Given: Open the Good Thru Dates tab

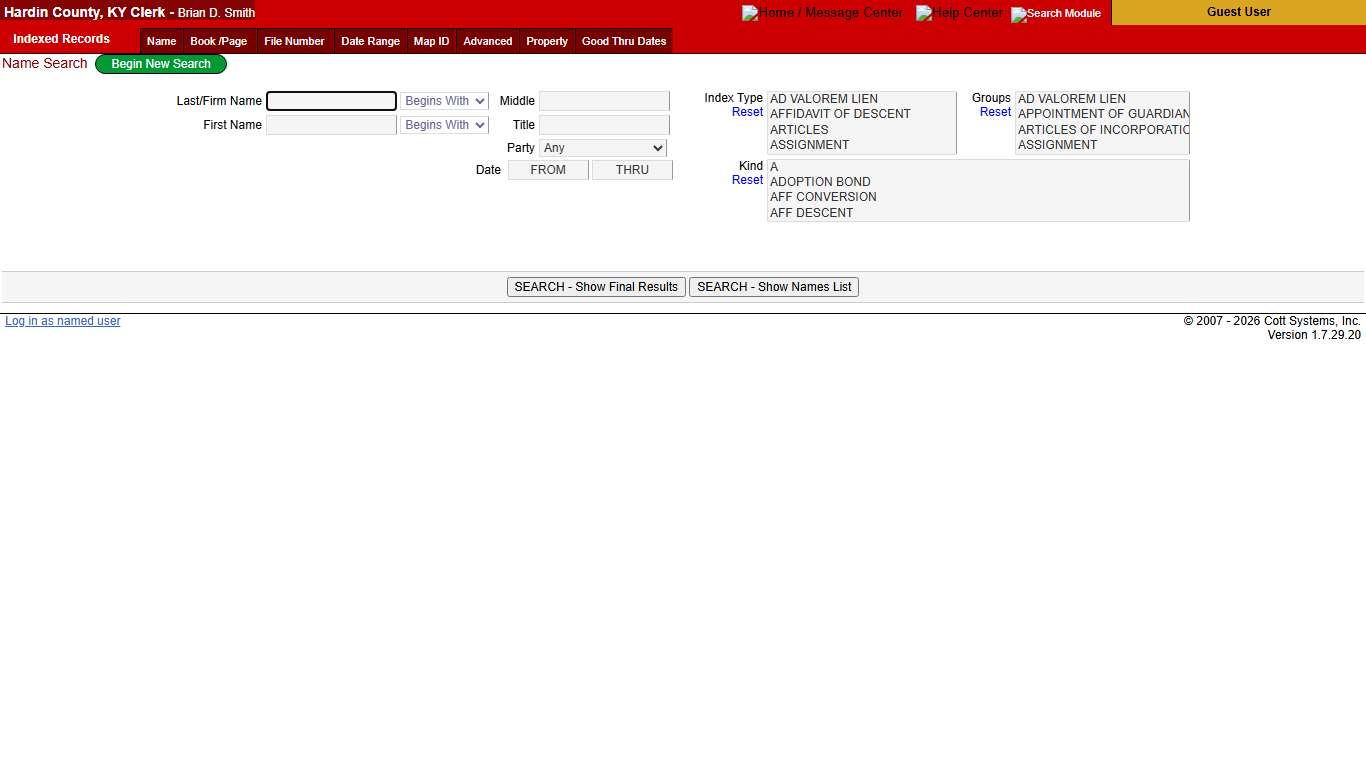Looking at the screenshot, I should (x=624, y=41).
